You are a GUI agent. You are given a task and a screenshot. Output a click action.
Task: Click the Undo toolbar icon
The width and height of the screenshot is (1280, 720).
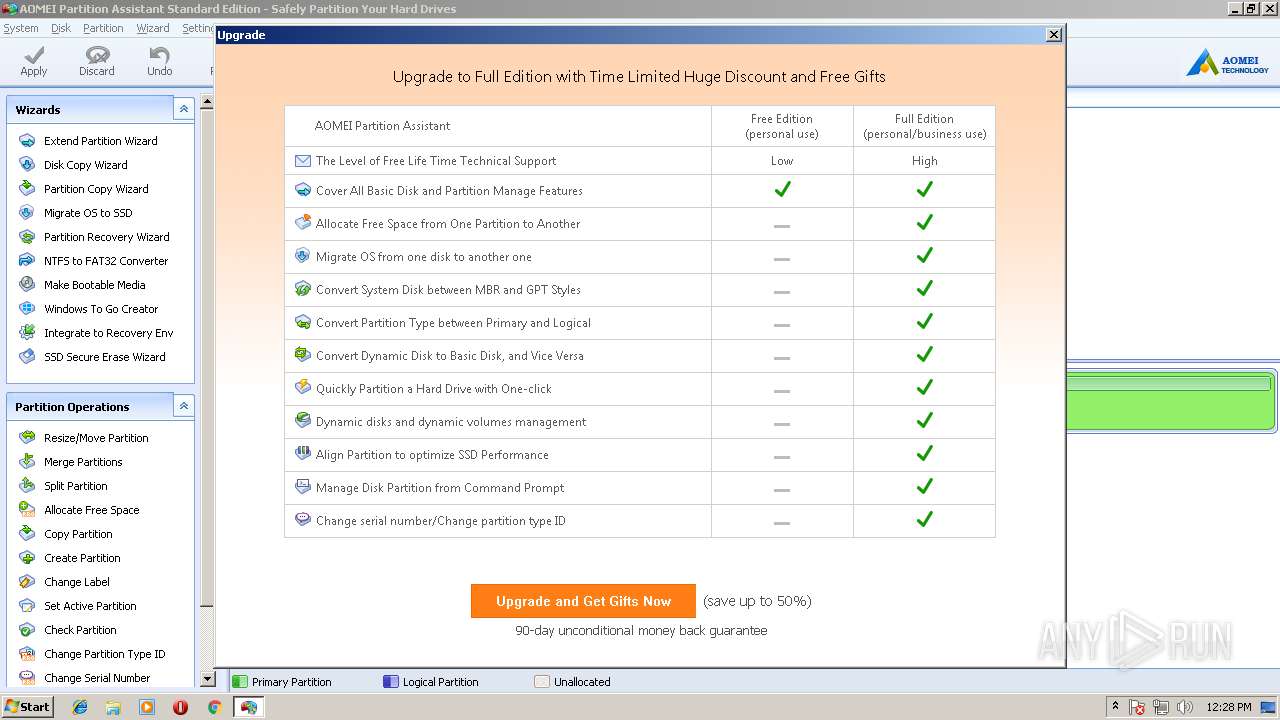pos(160,61)
